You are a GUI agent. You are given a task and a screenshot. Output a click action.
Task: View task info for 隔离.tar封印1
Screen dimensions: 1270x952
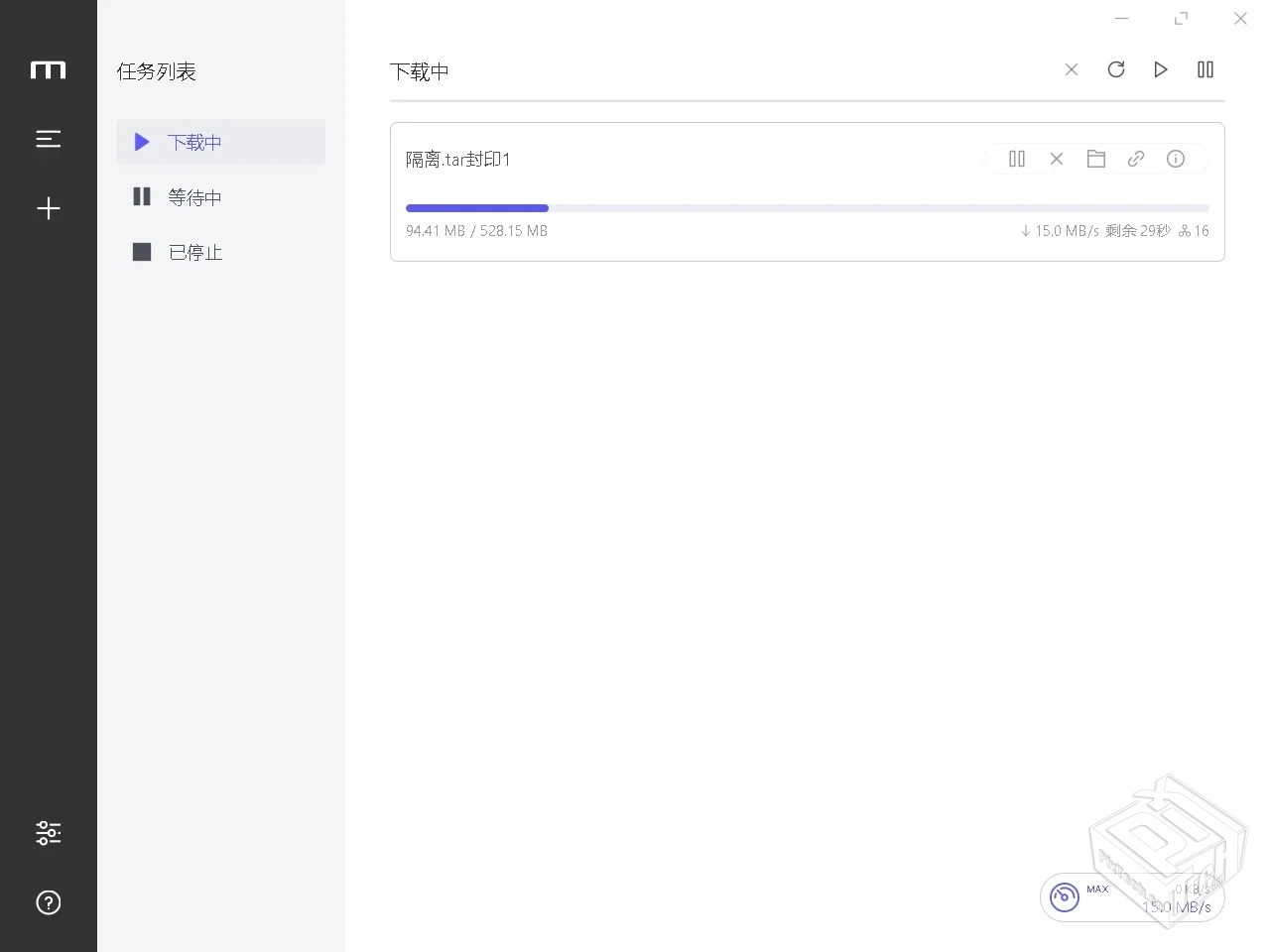pos(1176,159)
